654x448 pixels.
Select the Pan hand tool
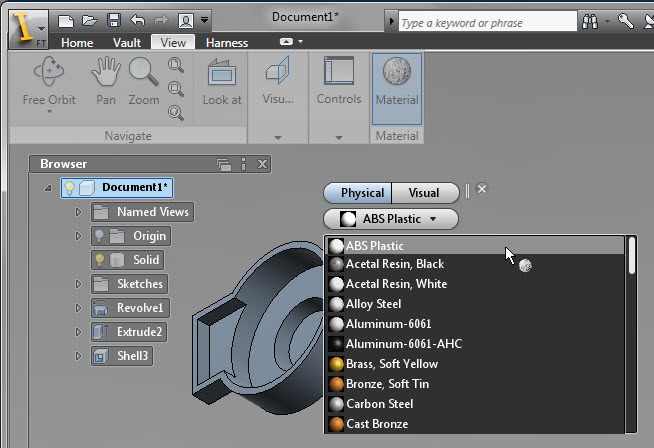[106, 80]
